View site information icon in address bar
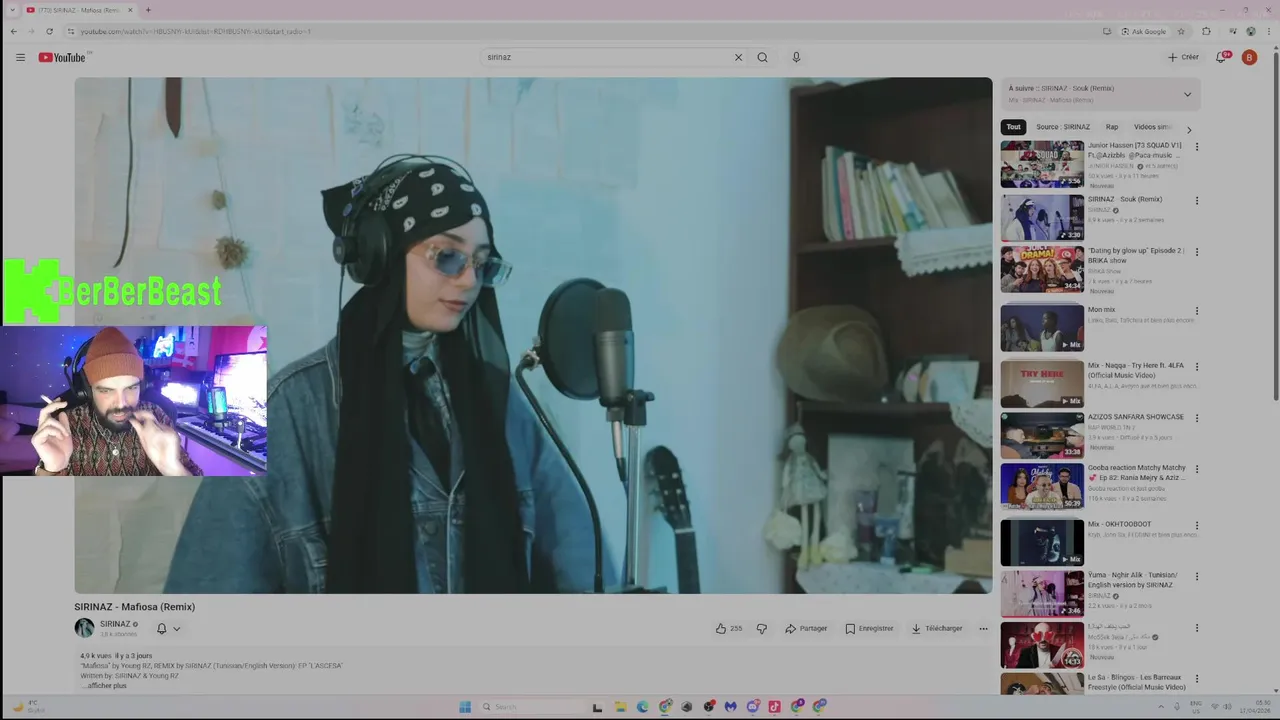Screen dimensions: 1280x720 [x=70, y=31]
